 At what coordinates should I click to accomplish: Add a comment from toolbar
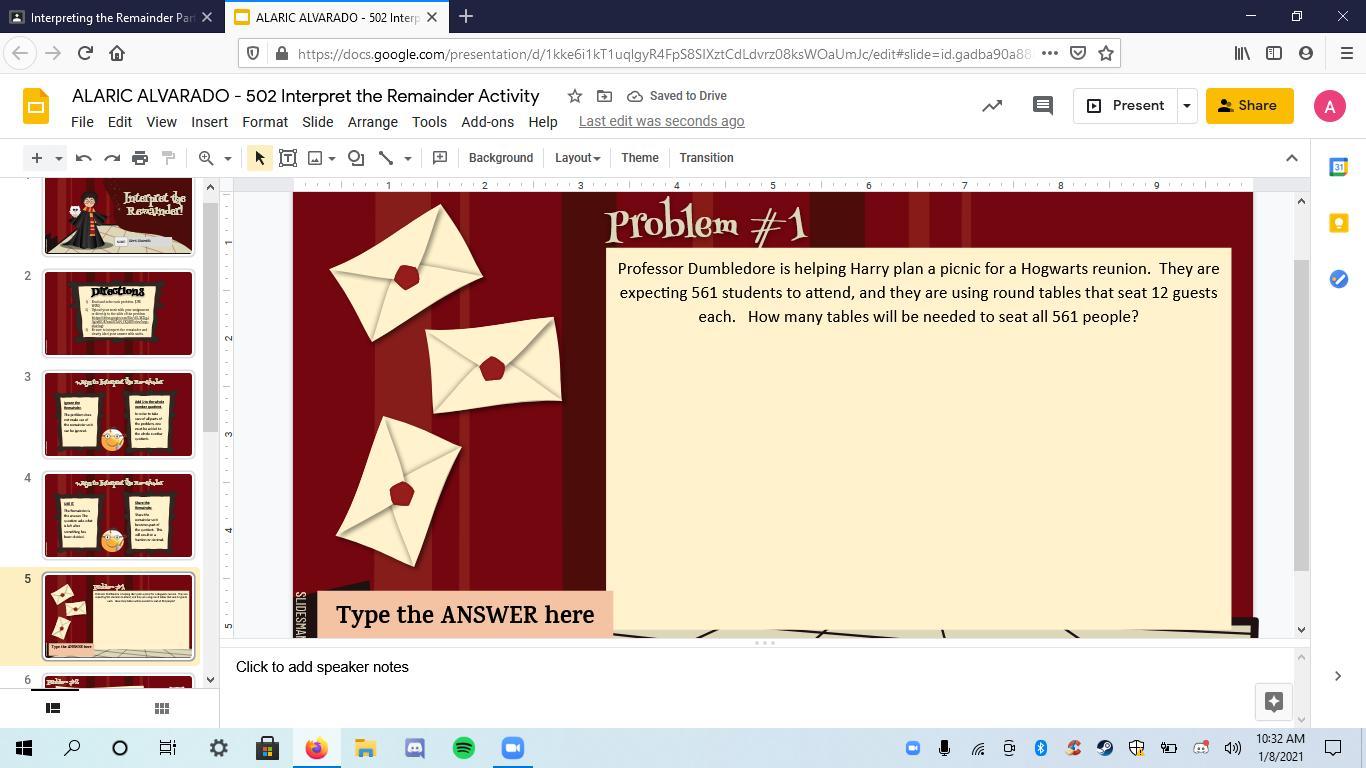(440, 158)
